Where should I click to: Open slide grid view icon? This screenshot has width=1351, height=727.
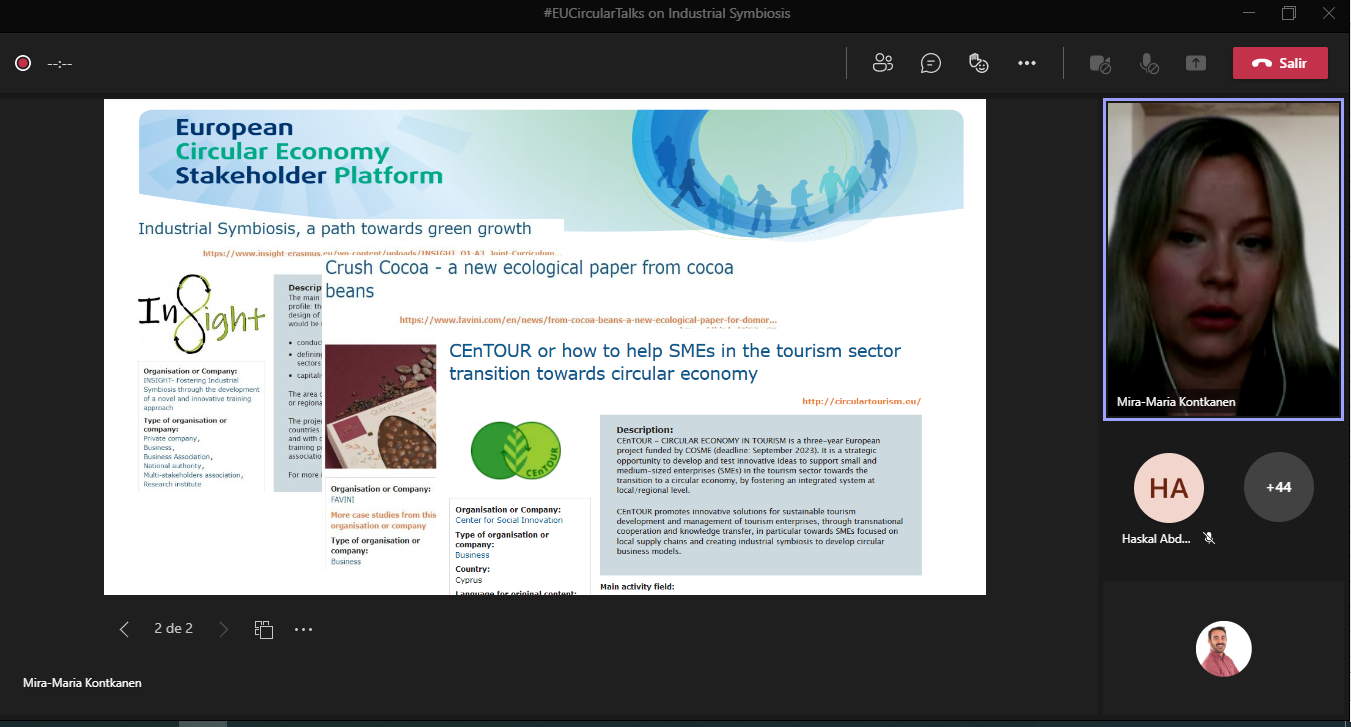click(x=264, y=629)
